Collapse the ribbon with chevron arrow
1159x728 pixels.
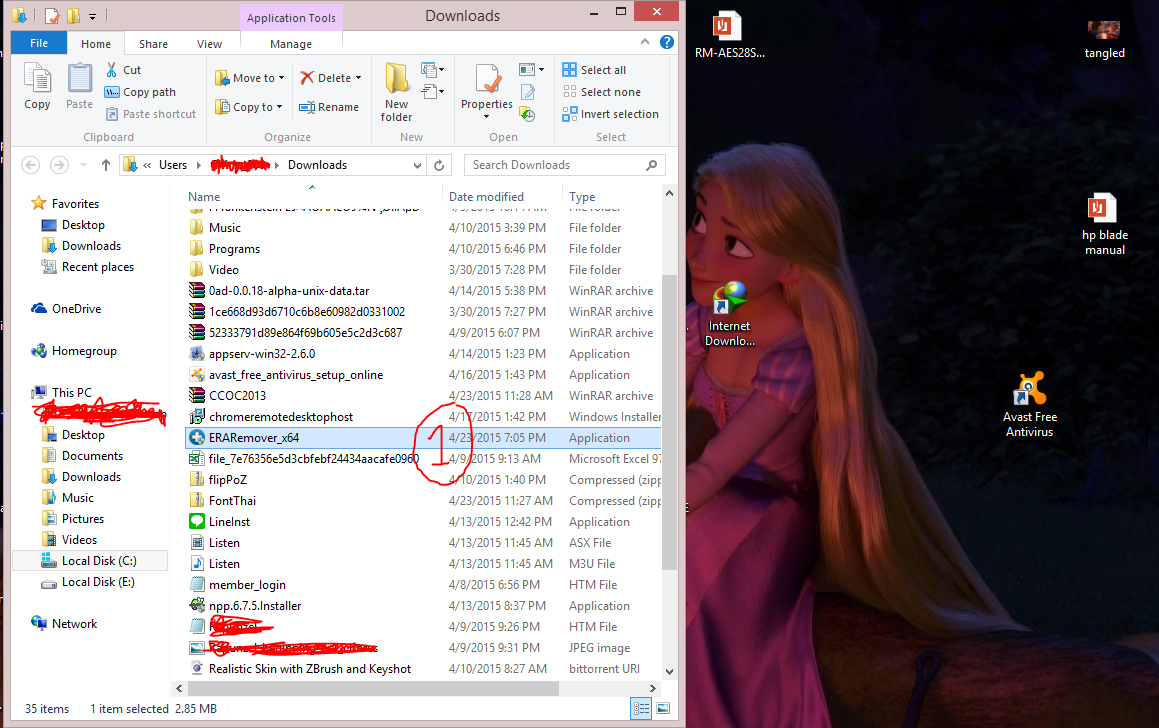645,42
